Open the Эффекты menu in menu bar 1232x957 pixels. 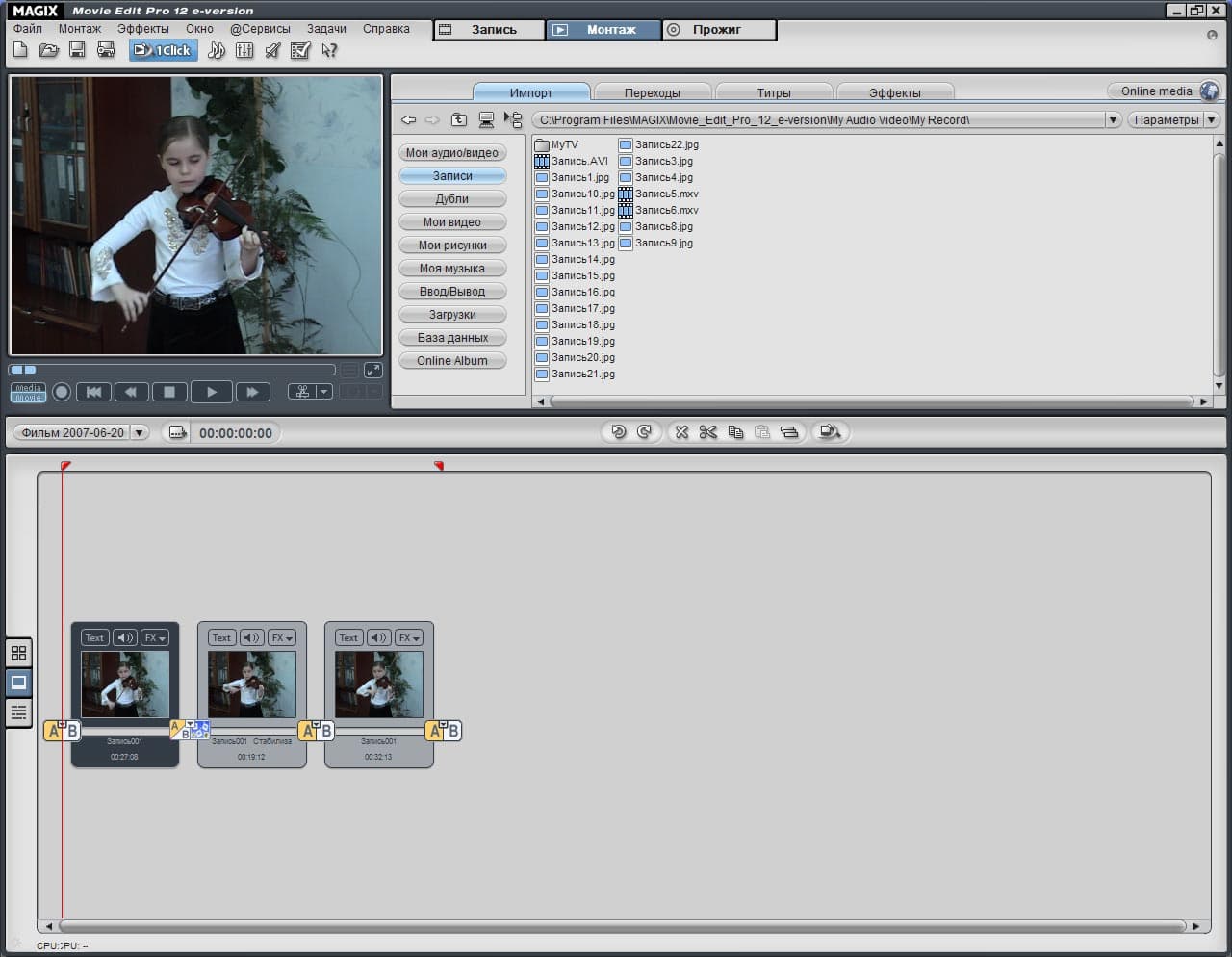click(x=142, y=29)
